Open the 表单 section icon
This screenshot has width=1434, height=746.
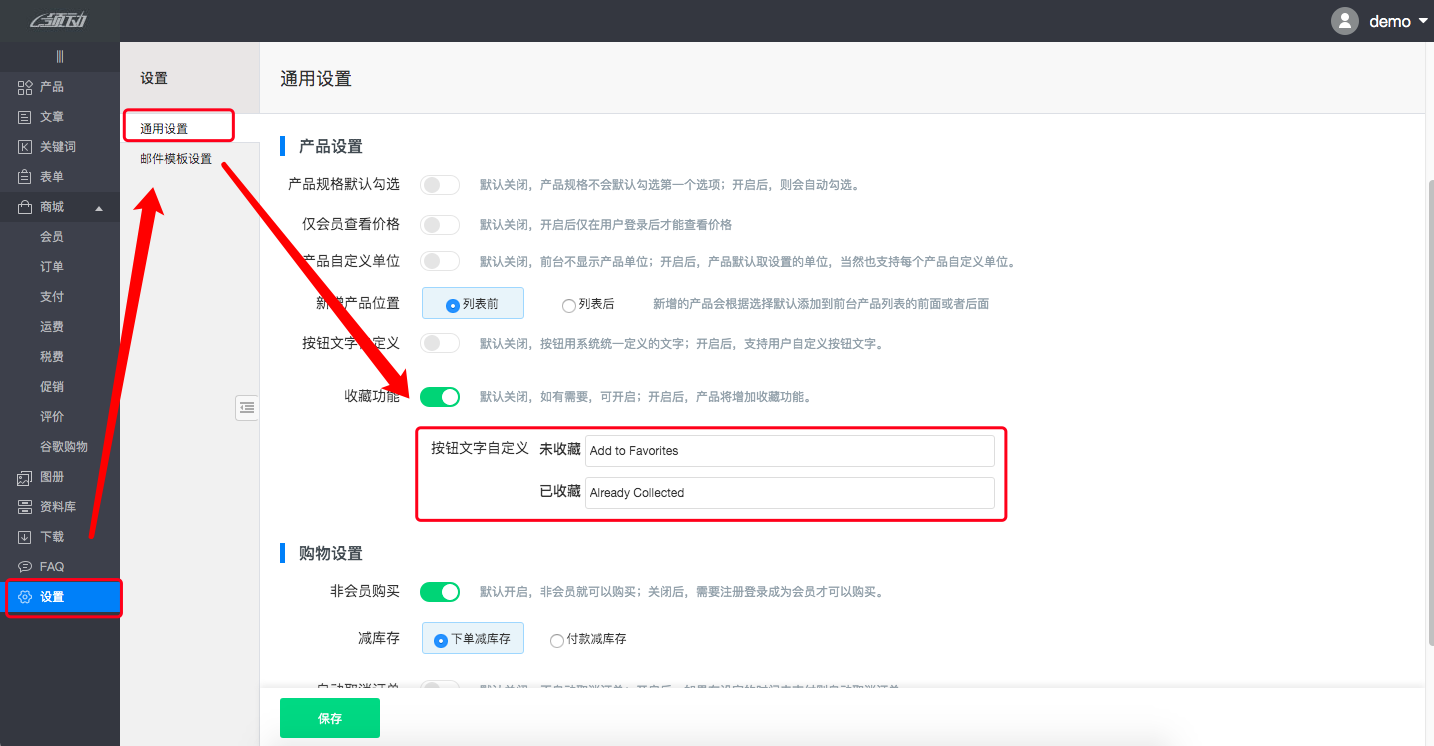[25, 177]
